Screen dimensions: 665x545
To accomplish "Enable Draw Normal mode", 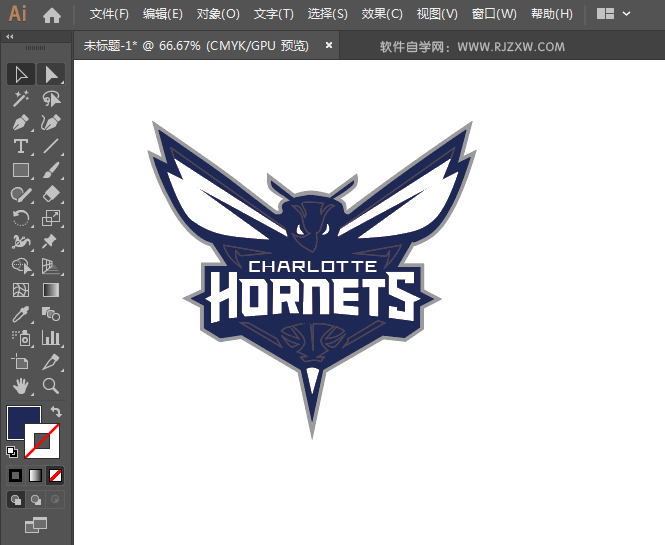I will pos(16,500).
